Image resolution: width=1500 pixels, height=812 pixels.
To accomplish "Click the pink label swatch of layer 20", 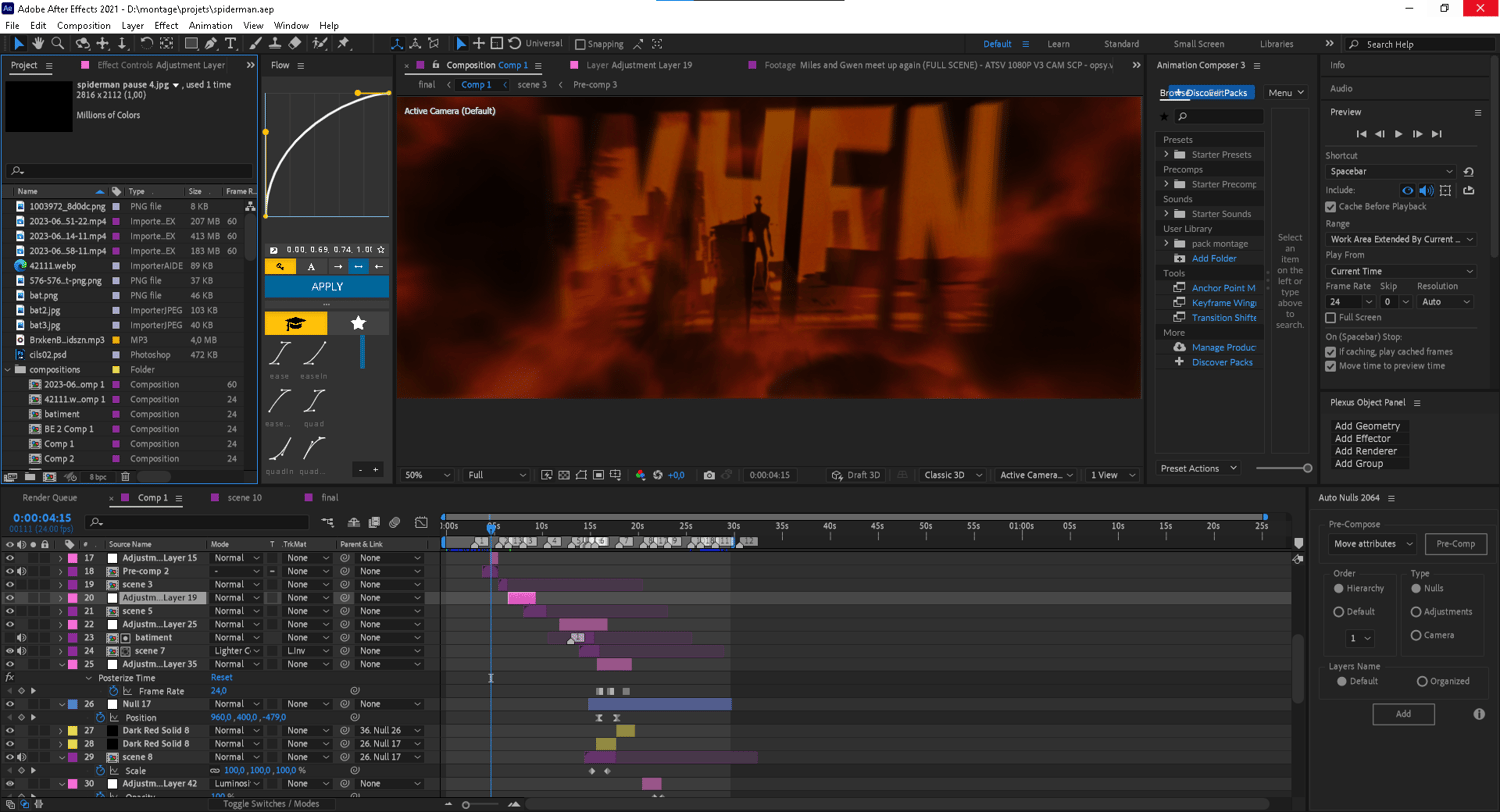I will coord(73,598).
